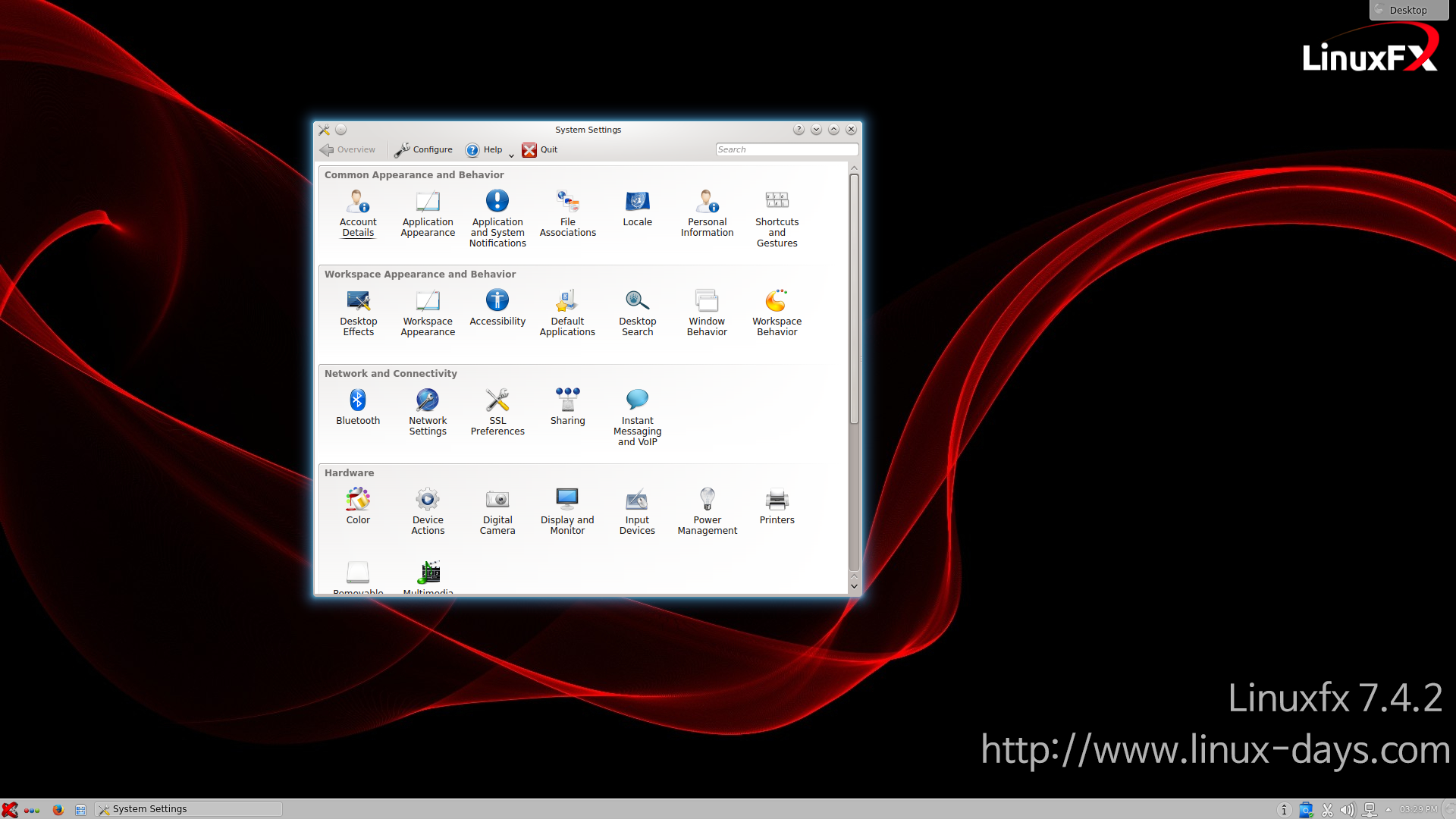This screenshot has height=819, width=1456.
Task: Open Account Details settings
Action: (x=358, y=213)
